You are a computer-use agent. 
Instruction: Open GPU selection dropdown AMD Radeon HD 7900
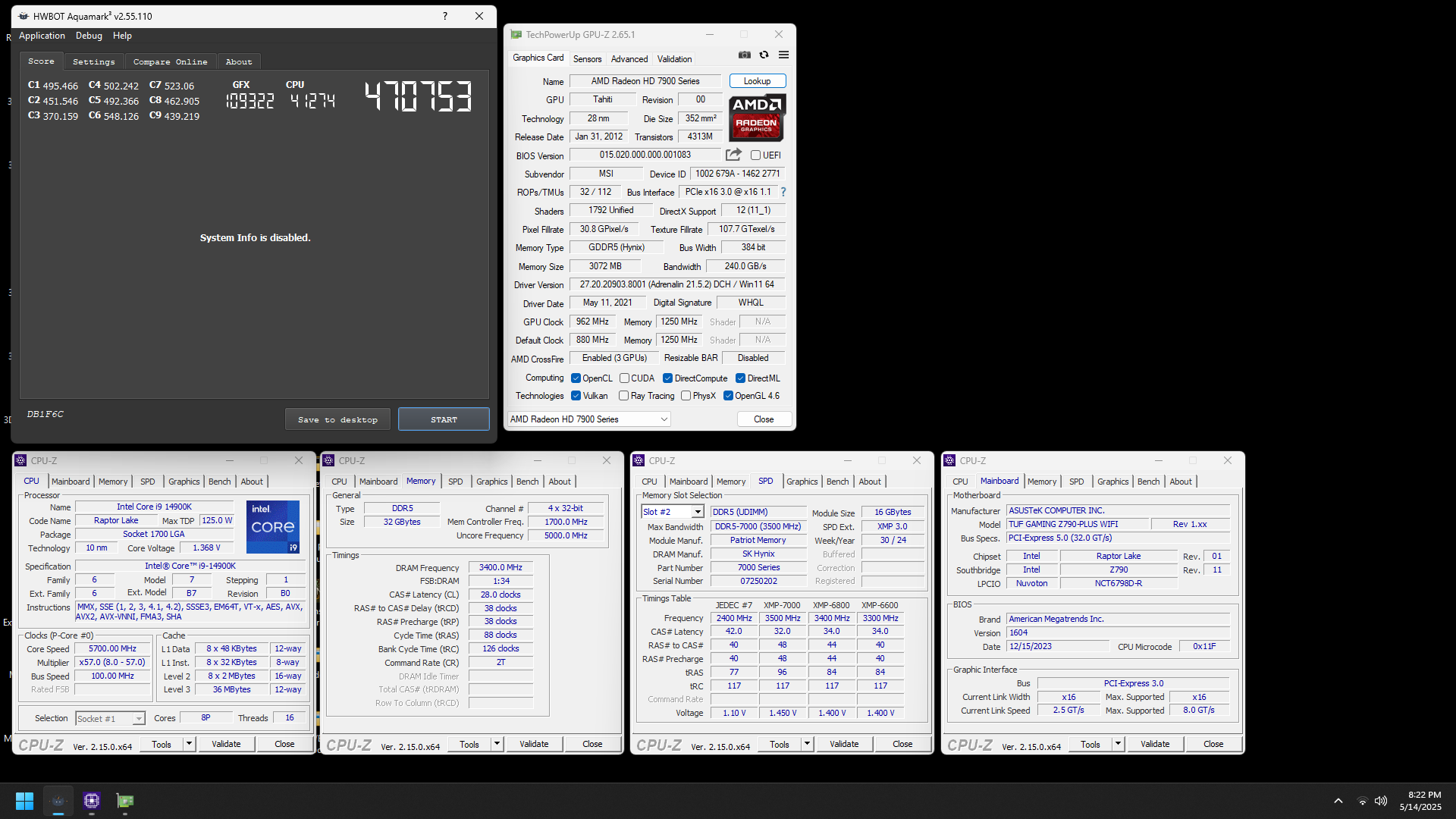(x=589, y=419)
